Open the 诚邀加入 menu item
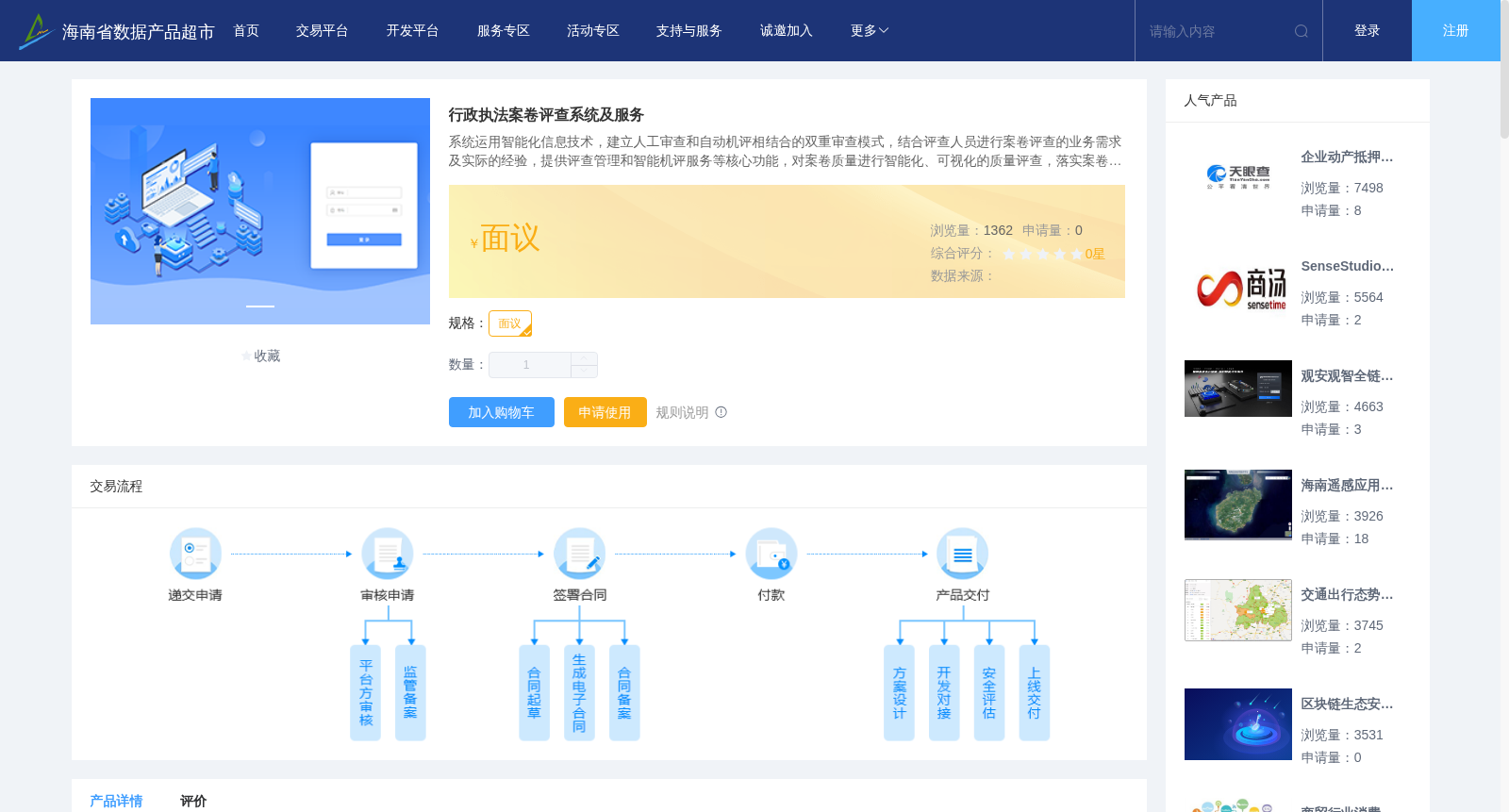This screenshot has height=812, width=1509. point(786,31)
